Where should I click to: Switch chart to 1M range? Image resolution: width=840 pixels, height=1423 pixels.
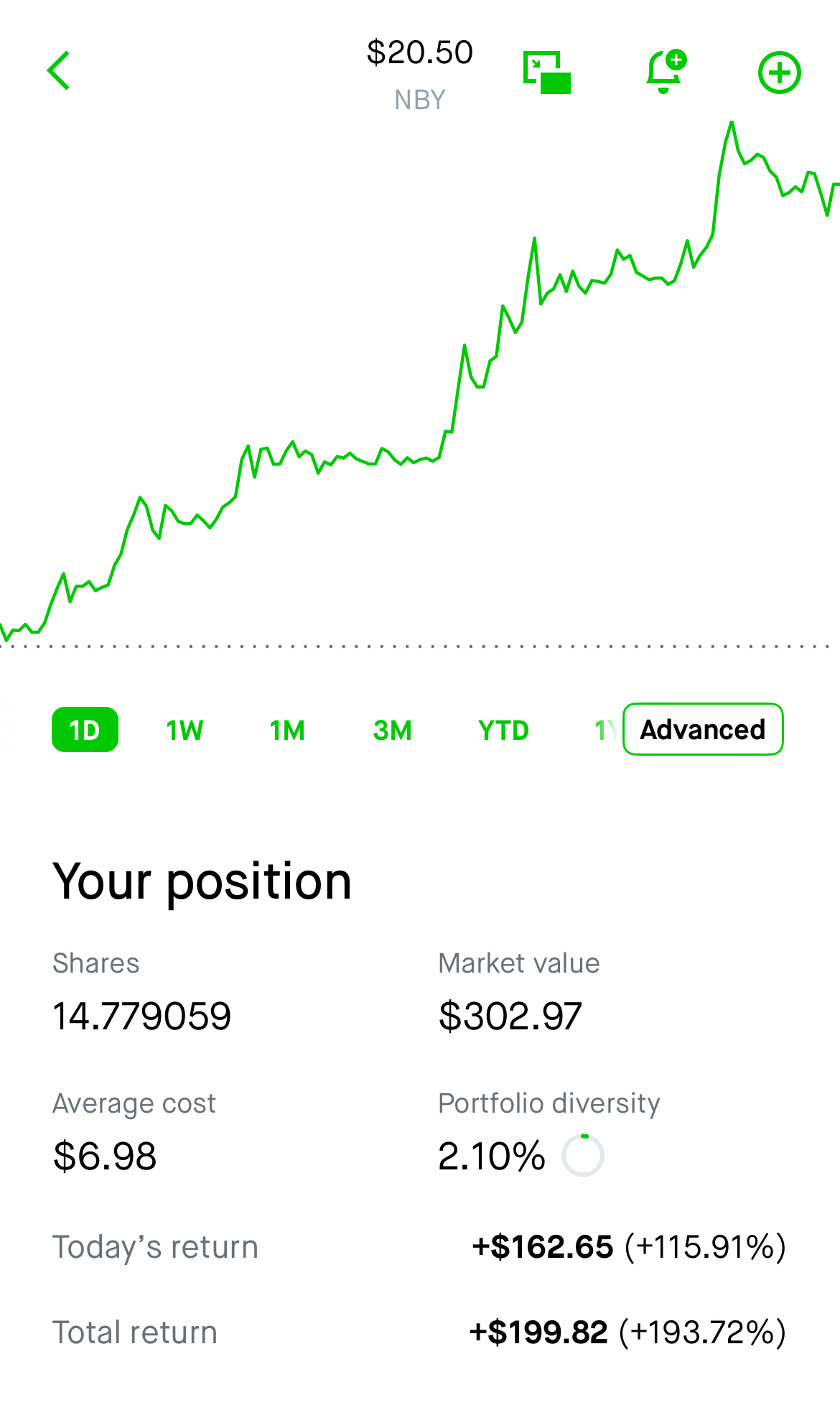[x=287, y=731]
